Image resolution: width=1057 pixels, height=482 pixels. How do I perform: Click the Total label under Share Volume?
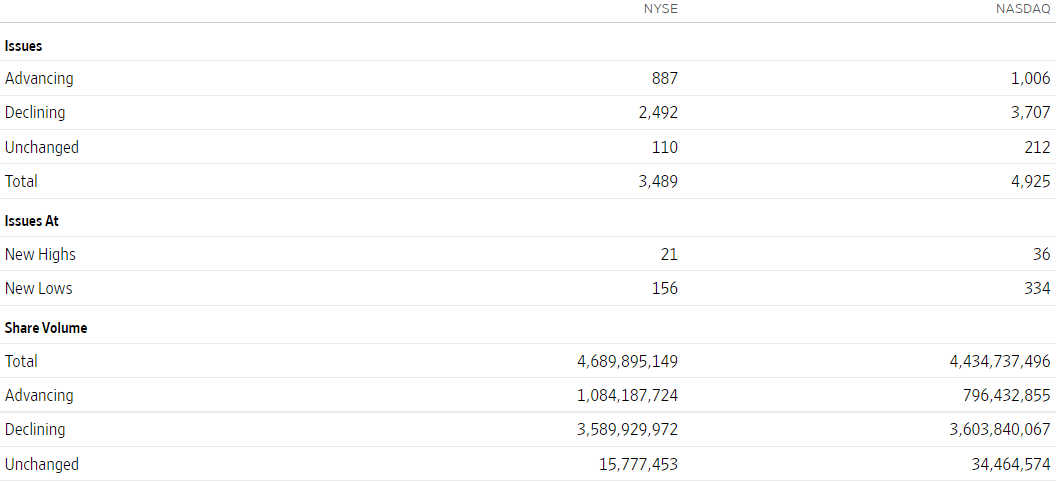(21, 361)
